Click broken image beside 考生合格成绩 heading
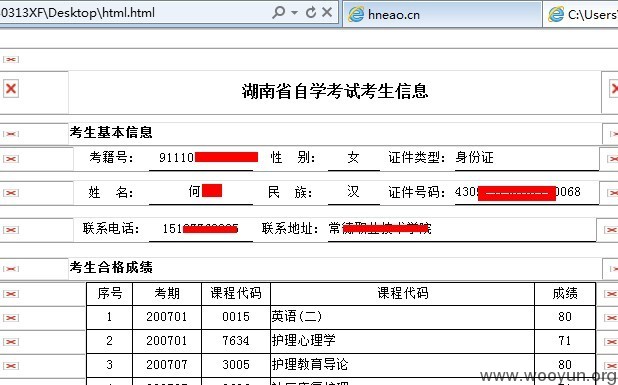Screen dimensions: 618x385 11,269
